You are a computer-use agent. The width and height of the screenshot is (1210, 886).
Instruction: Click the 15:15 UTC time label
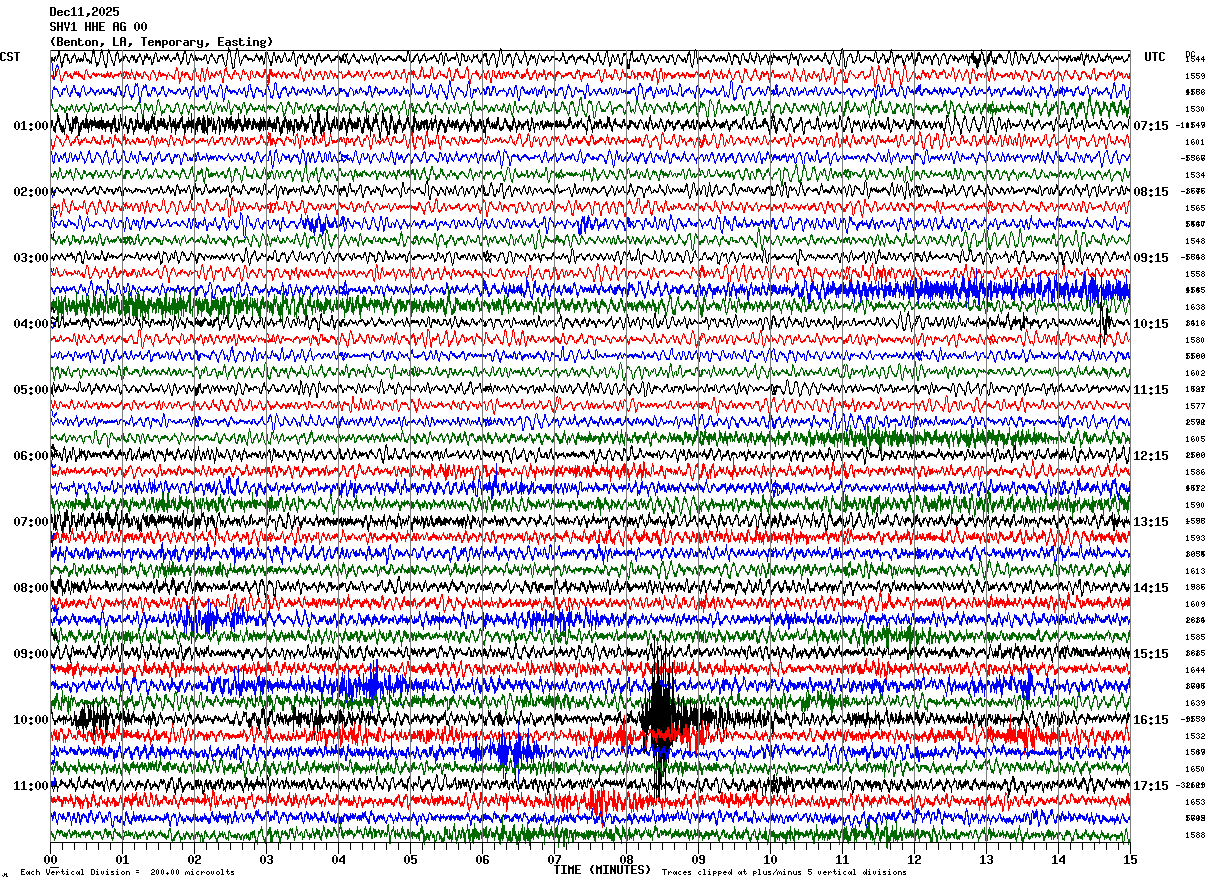pyautogui.click(x=1151, y=654)
